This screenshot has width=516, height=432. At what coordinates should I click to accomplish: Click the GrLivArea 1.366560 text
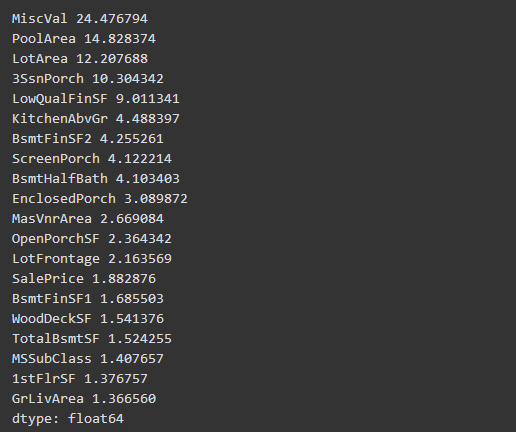(x=84, y=399)
